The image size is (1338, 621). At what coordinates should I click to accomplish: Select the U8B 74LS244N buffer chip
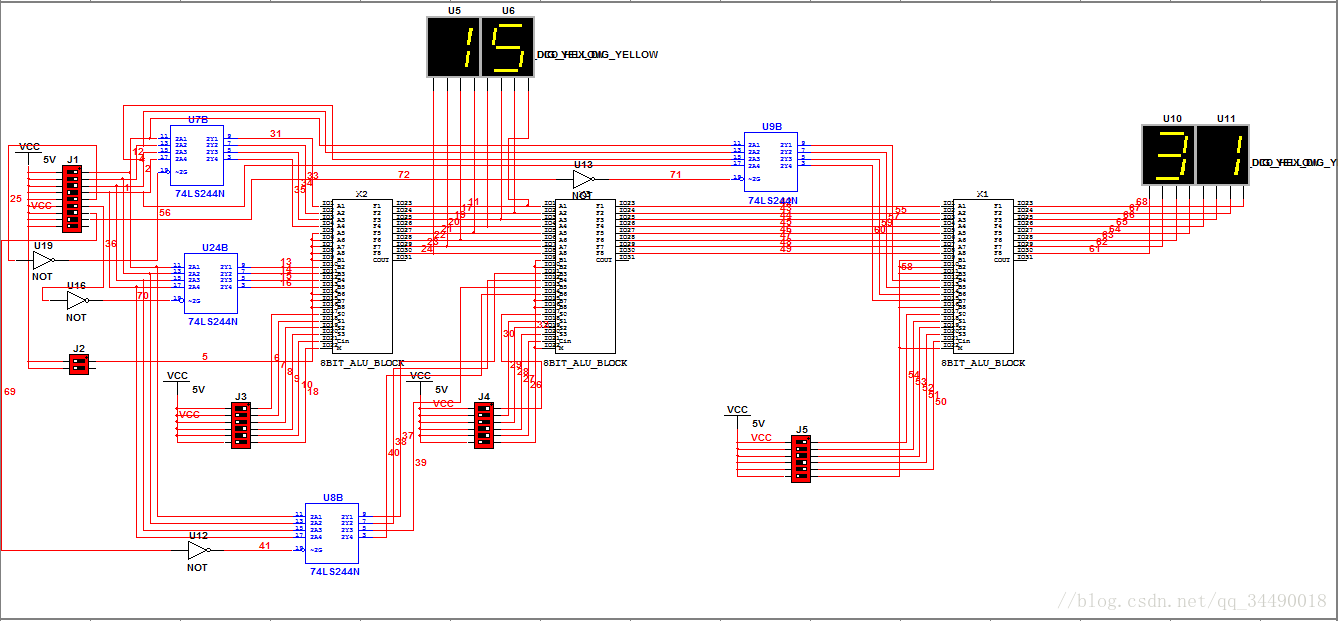(x=333, y=533)
